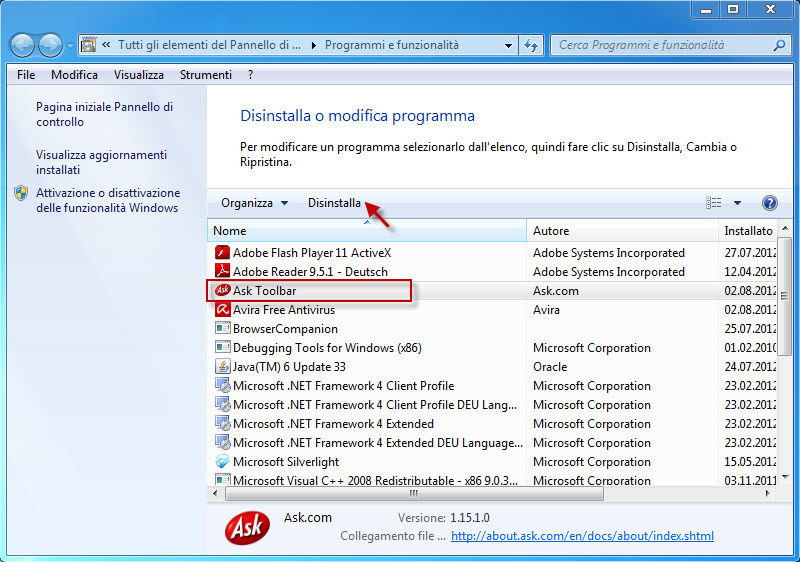
Task: Click the right arrow of horizontal scrollbar
Action: tap(767, 493)
